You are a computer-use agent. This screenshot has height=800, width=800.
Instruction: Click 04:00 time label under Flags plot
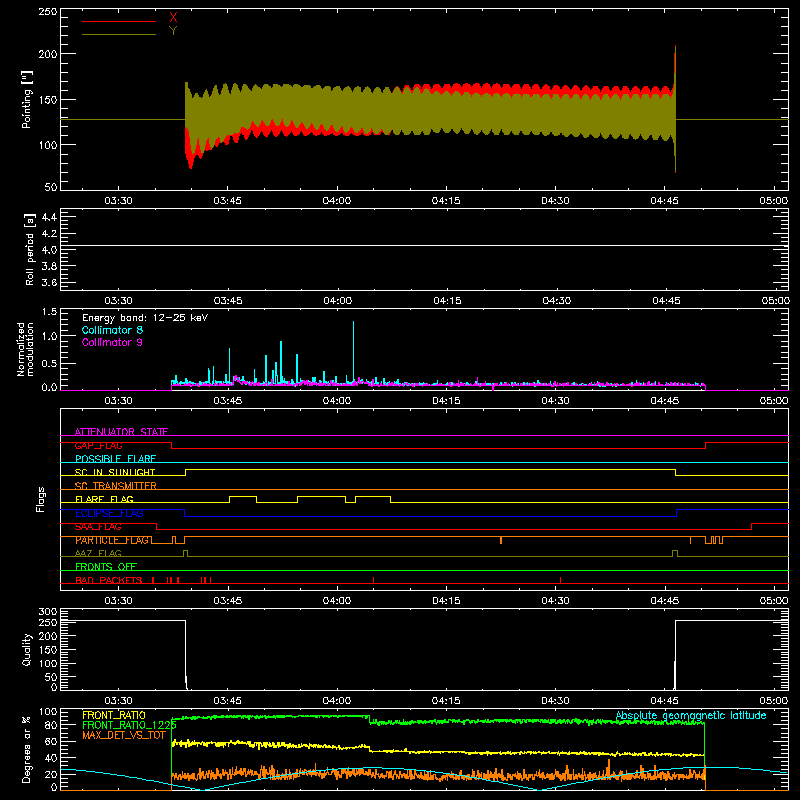[x=337, y=601]
